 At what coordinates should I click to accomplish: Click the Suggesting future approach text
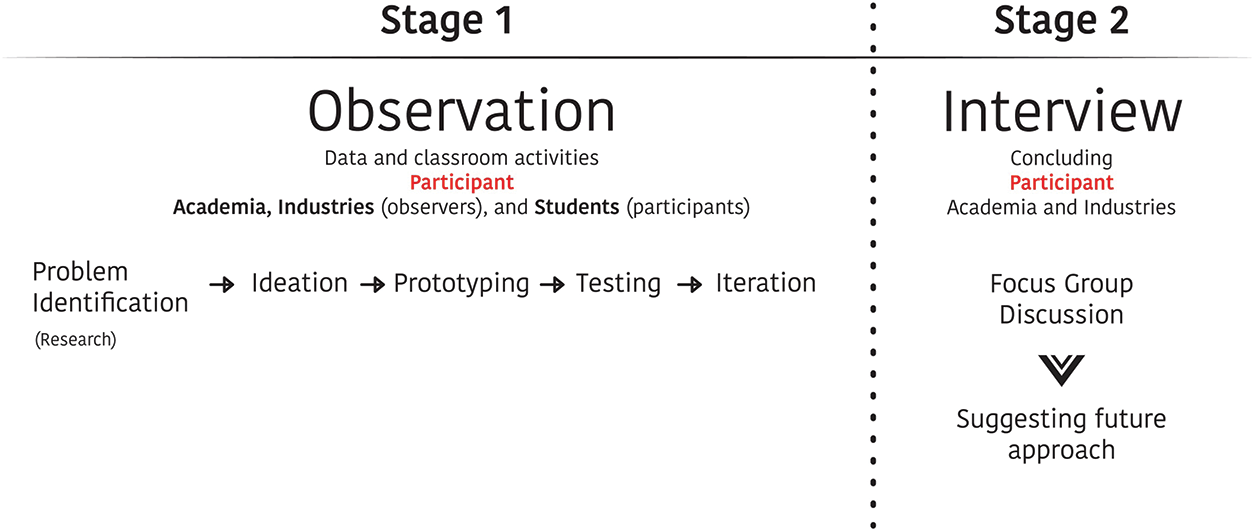tap(1061, 434)
